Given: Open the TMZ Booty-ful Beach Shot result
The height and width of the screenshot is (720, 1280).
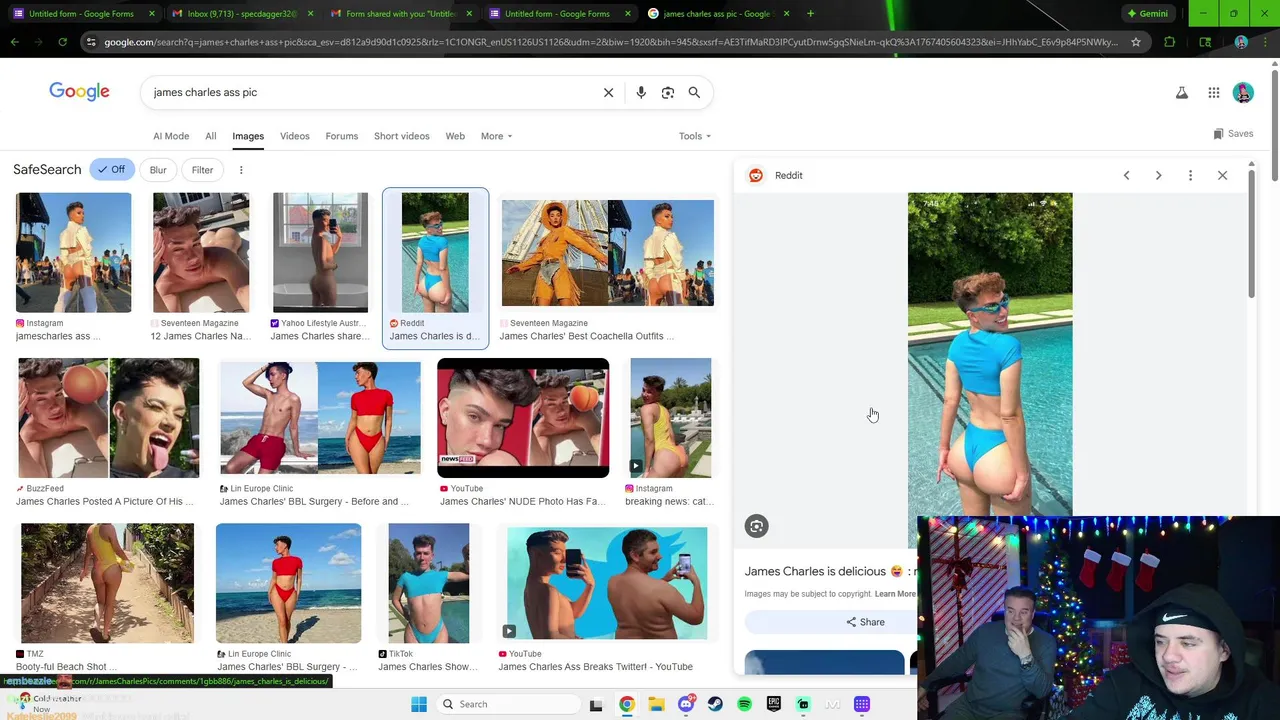Looking at the screenshot, I should tap(107, 583).
